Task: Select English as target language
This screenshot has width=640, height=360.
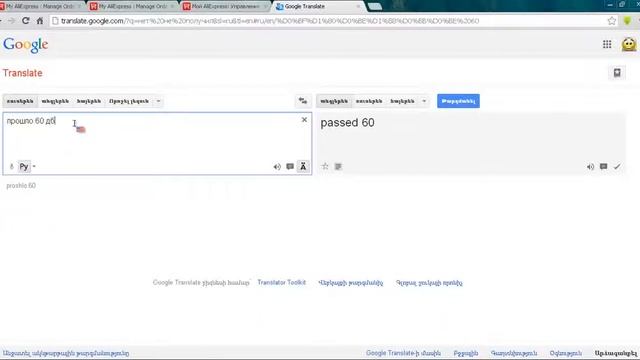Action: point(334,101)
